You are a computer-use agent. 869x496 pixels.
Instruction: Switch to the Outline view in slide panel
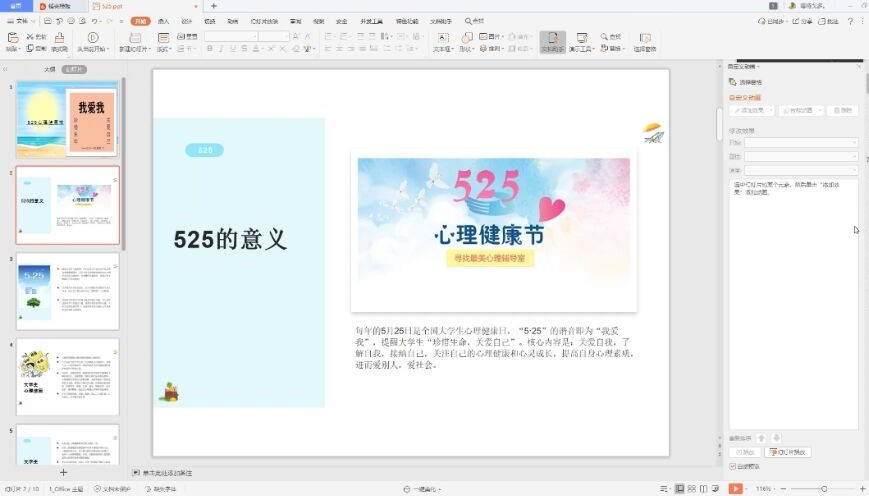pos(49,69)
